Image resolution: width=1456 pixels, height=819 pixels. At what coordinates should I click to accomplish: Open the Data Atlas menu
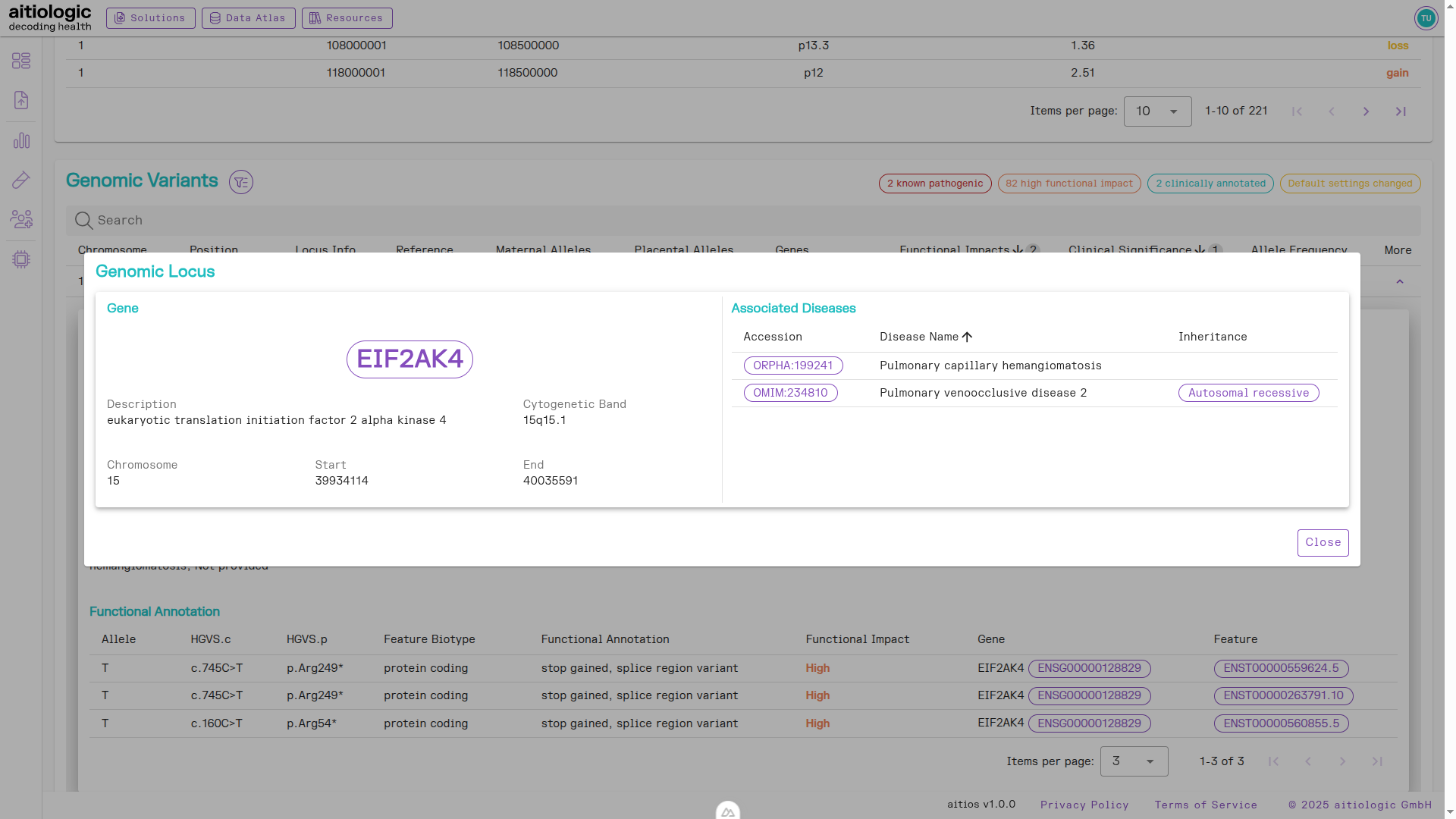point(248,18)
